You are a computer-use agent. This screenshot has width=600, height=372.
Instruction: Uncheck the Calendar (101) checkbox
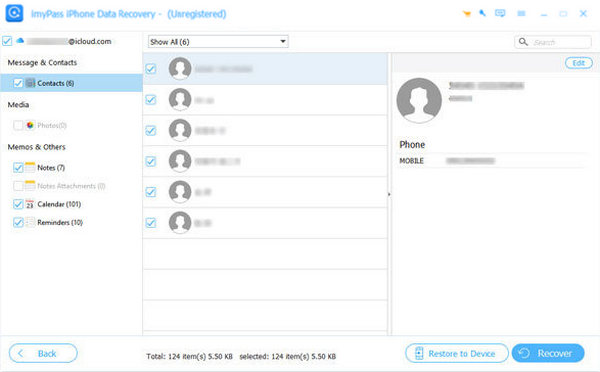pyautogui.click(x=18, y=204)
